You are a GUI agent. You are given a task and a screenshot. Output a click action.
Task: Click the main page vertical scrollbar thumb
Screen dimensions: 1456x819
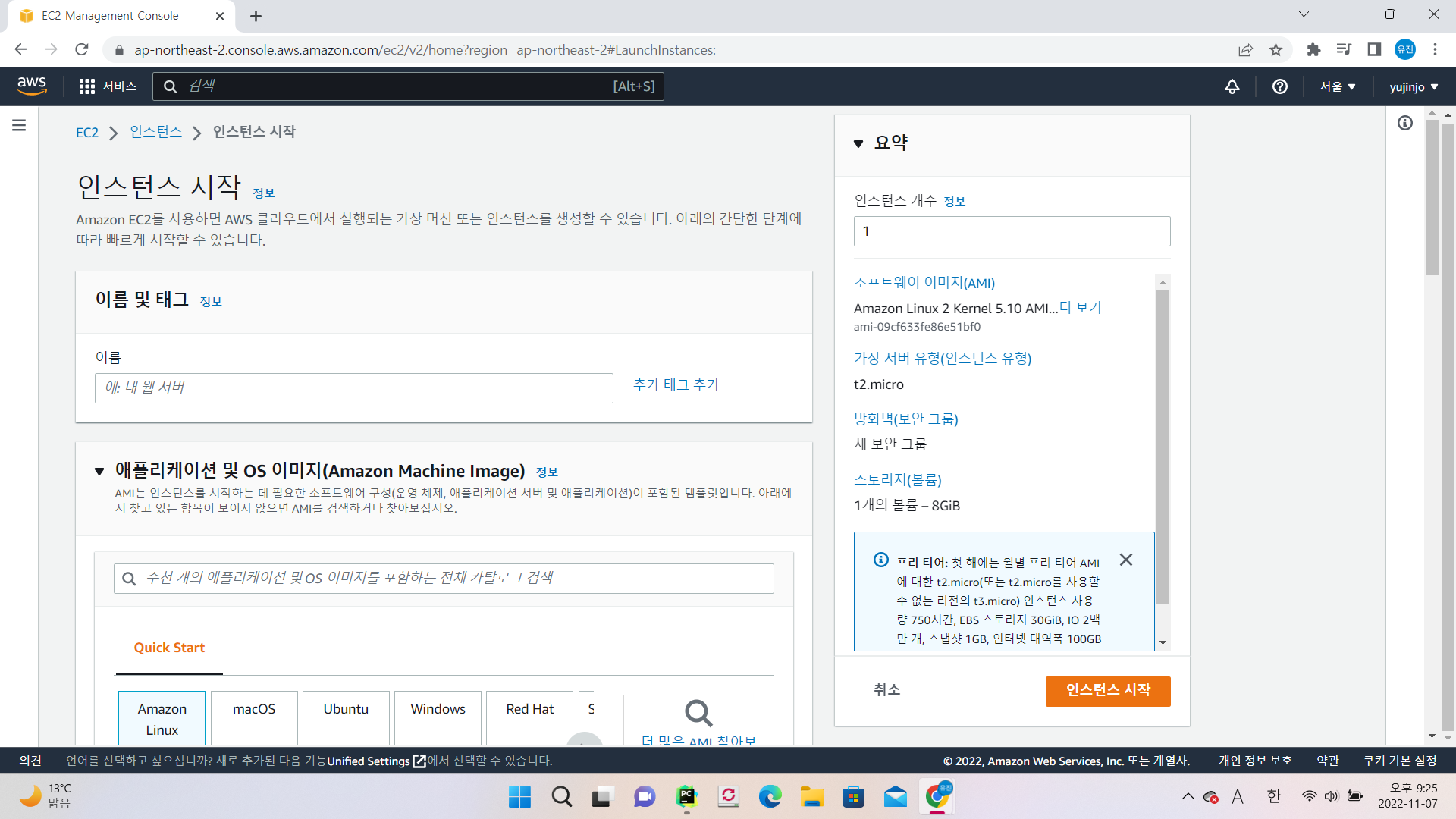tap(1432, 197)
